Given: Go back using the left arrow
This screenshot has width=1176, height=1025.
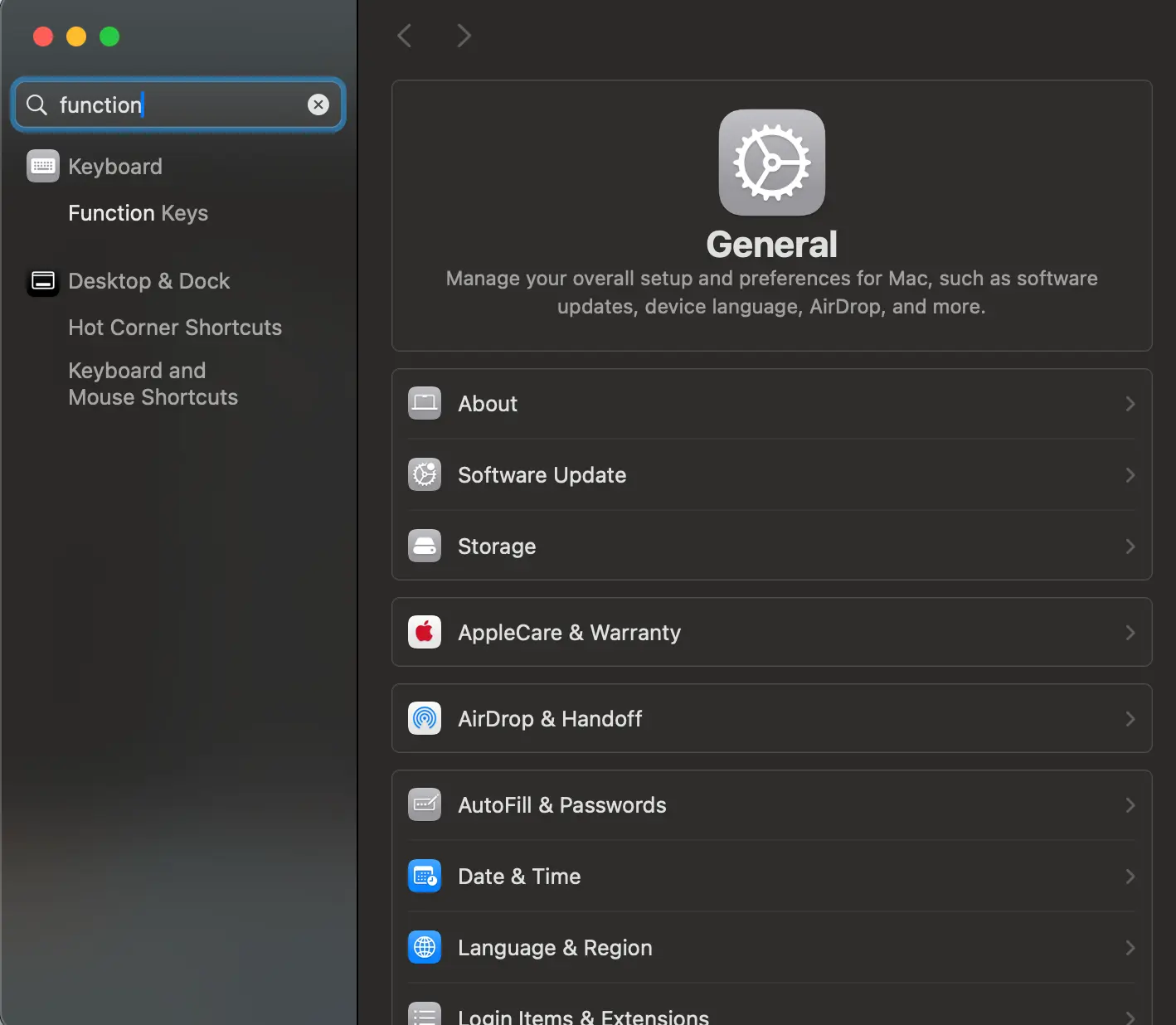Looking at the screenshot, I should point(405,36).
